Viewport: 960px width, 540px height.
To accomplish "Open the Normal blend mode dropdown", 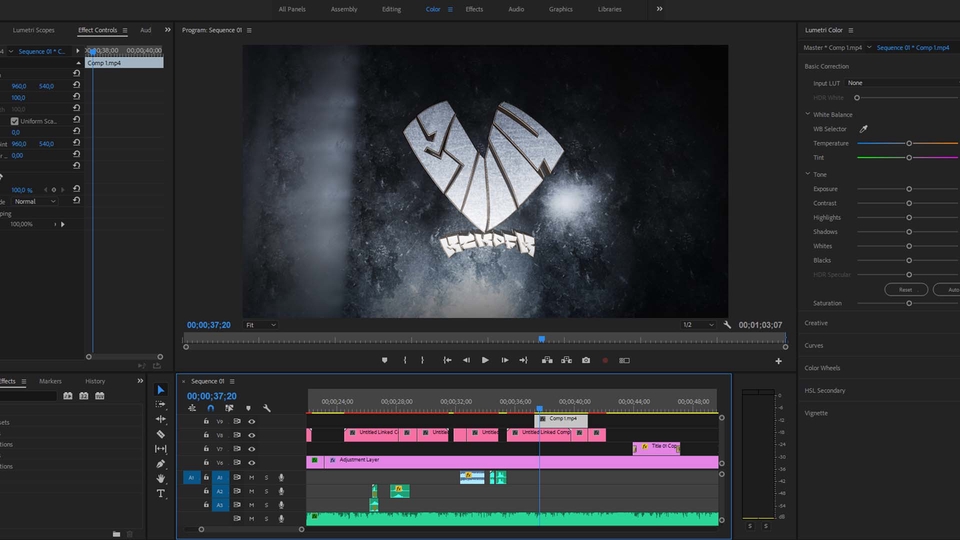I will click(35, 201).
